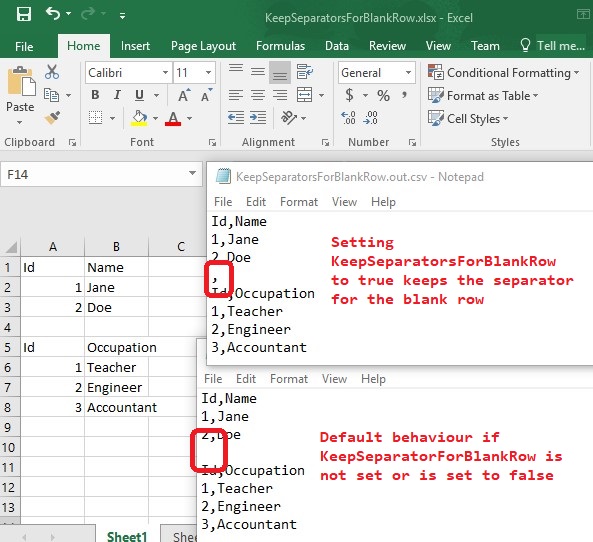Switch to the Page Layout tab
Viewport: 593px width, 542px height.
pos(203,46)
